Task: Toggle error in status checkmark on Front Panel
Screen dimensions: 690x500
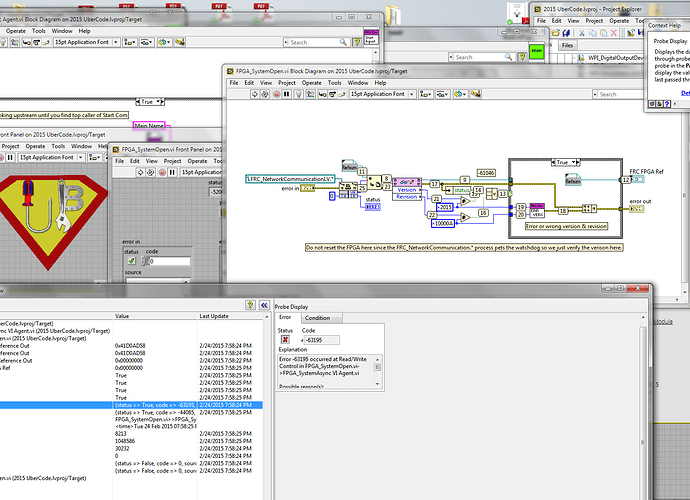Action: 131,261
